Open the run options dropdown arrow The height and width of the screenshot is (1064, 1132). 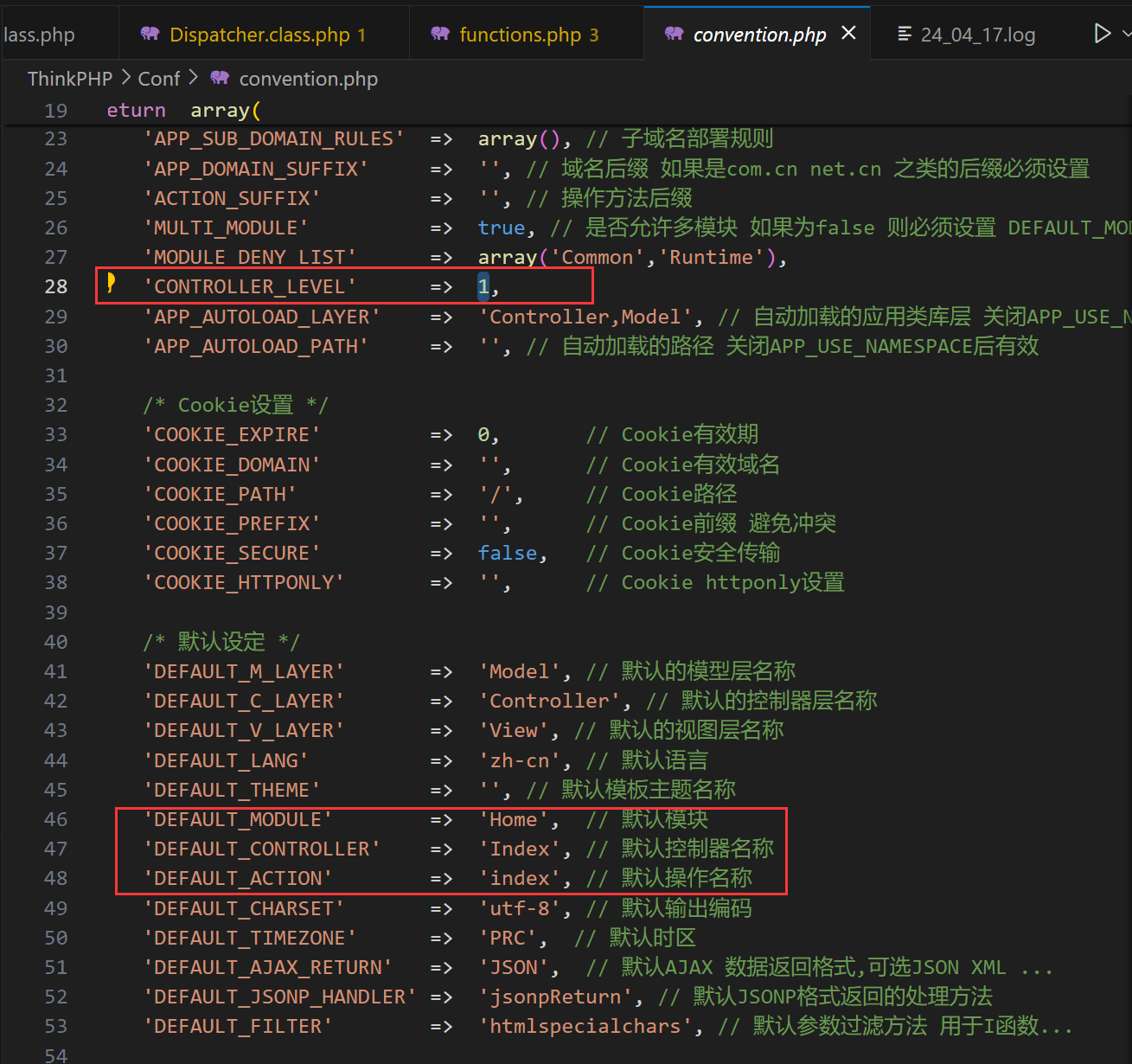pos(1126,34)
